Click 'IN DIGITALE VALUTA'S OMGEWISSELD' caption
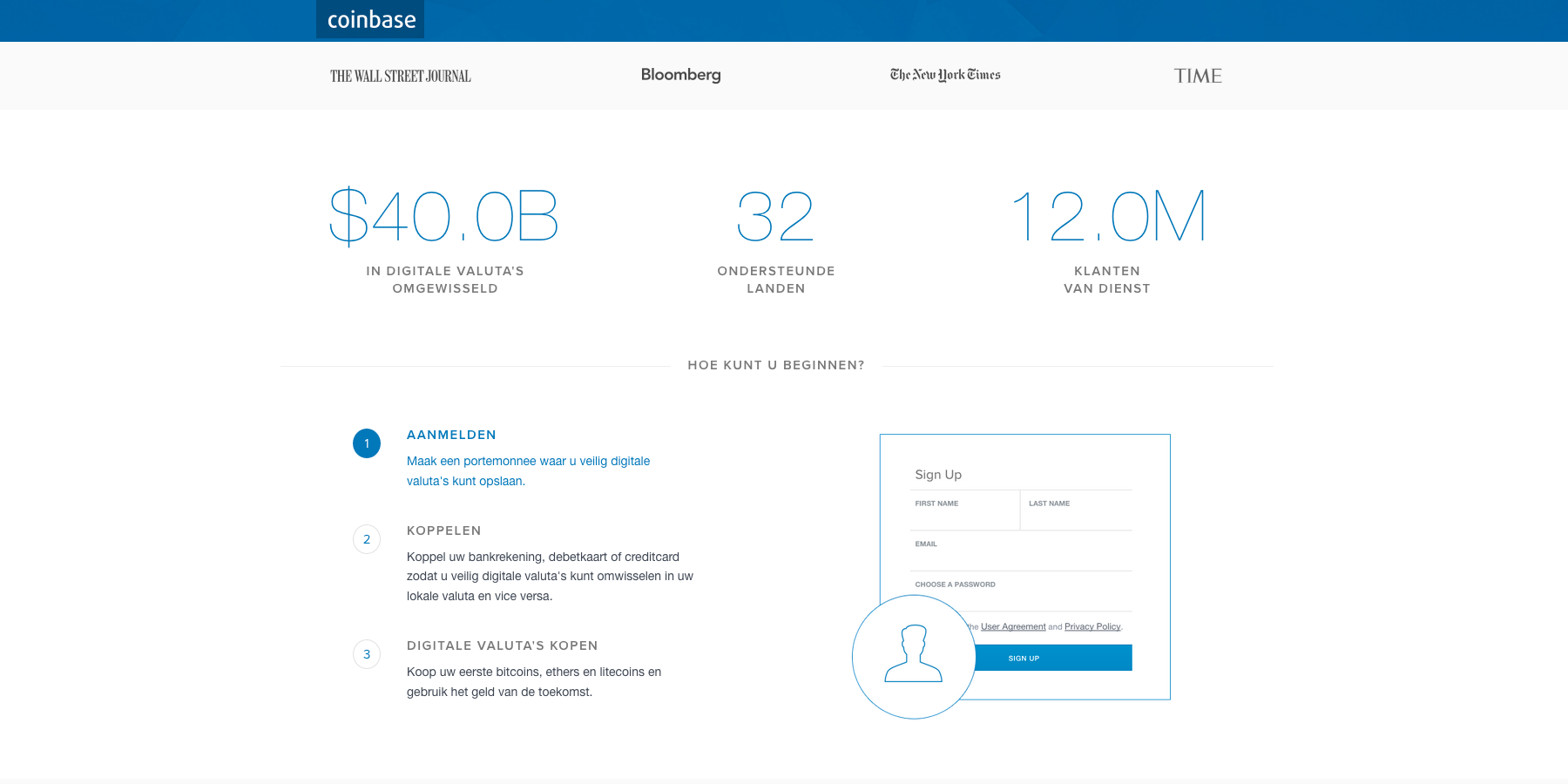Viewport: 1568px width, 784px height. pos(445,280)
